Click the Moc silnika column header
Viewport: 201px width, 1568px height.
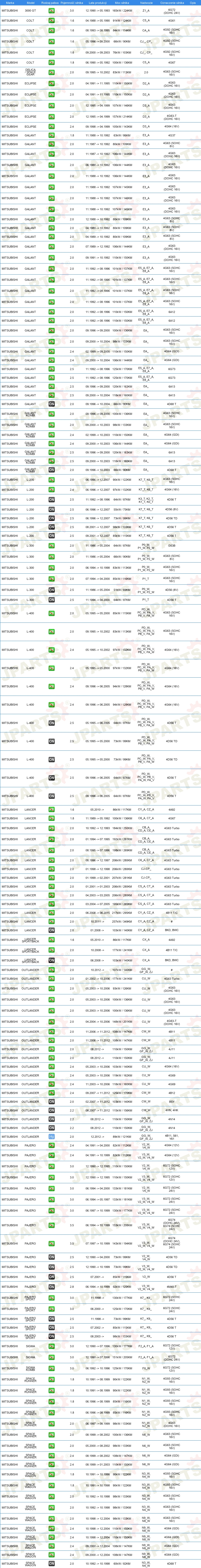(x=122, y=3)
